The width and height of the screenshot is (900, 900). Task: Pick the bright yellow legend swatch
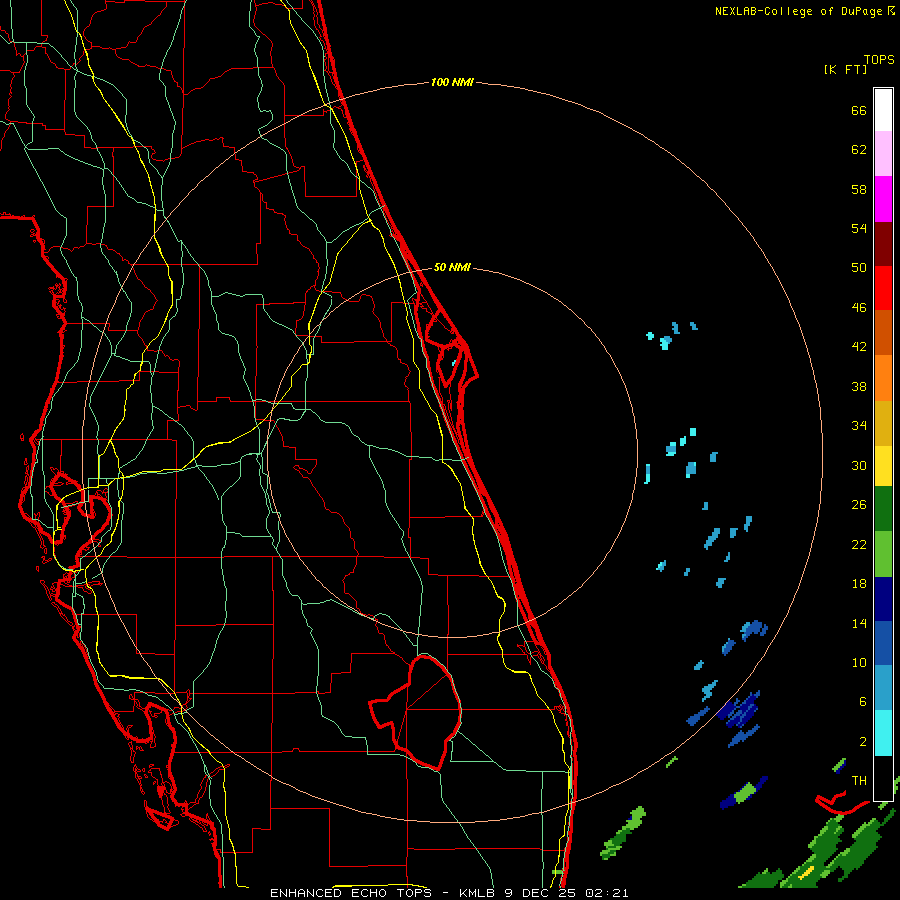(x=883, y=465)
